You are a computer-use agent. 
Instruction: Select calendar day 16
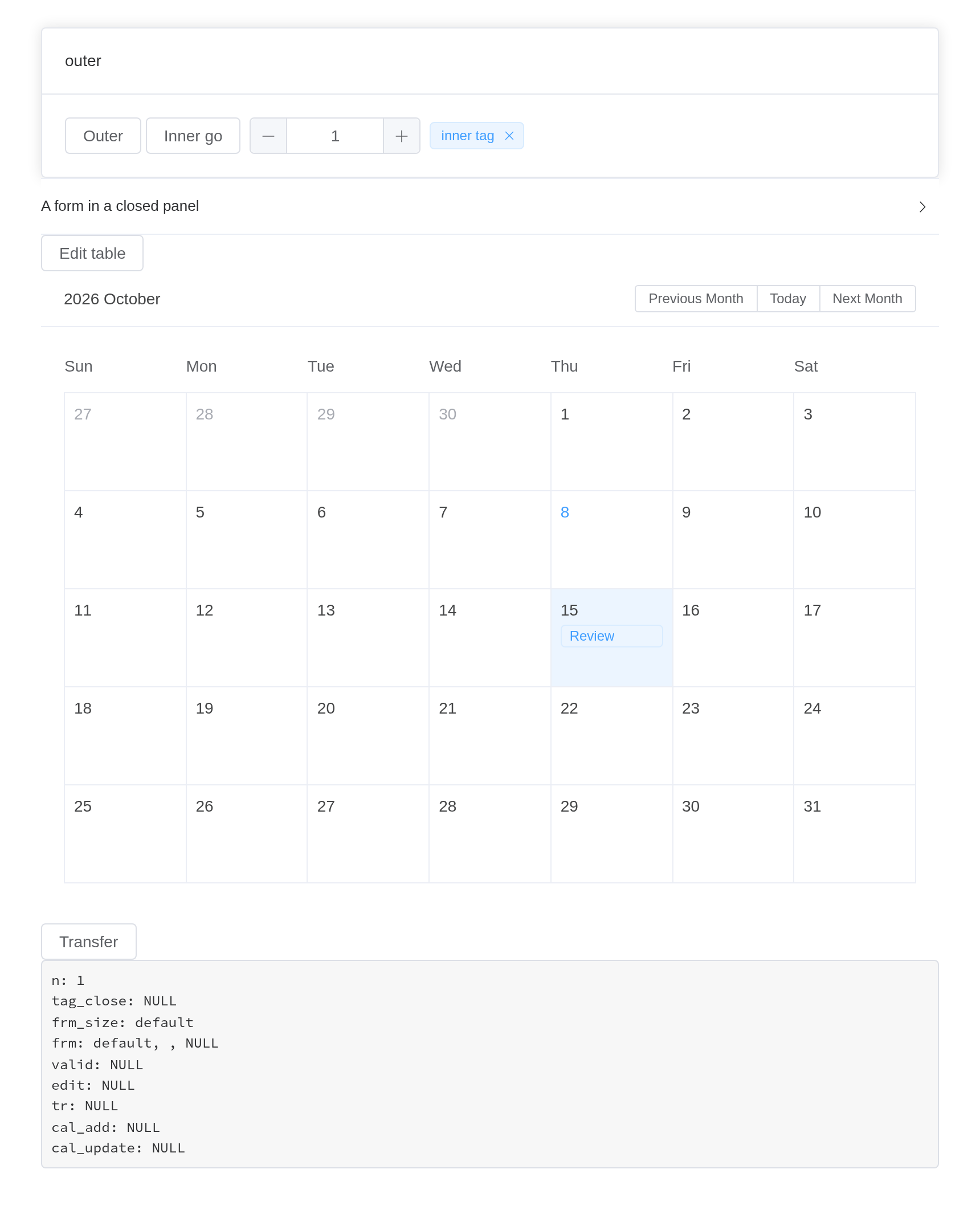pos(733,638)
